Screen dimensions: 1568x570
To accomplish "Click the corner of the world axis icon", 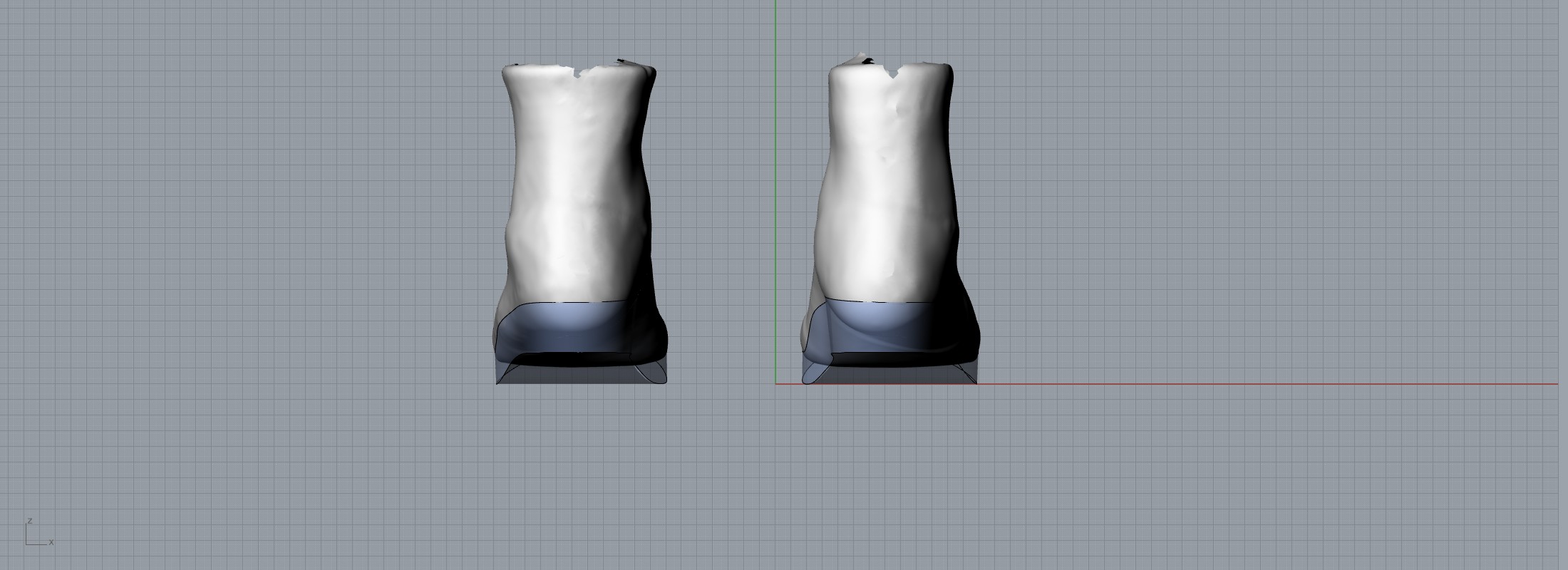I will coord(27,544).
